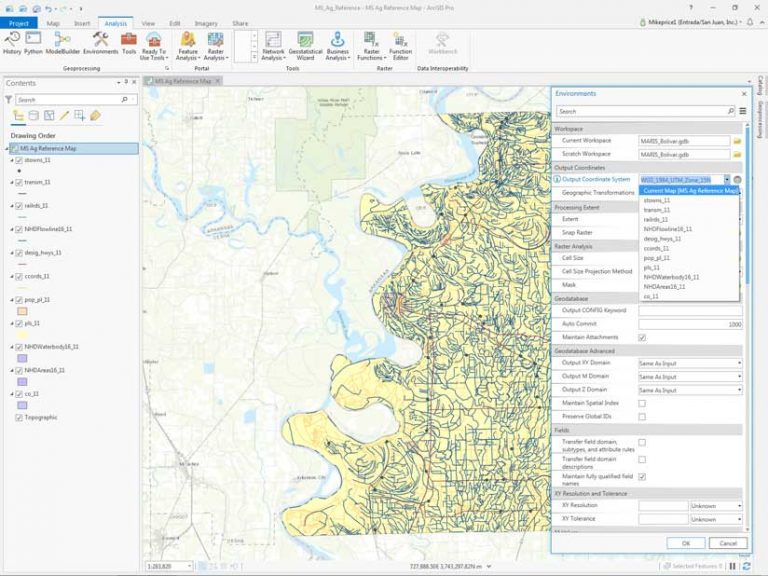Click the Current Workspace folder browse icon
The height and width of the screenshot is (576, 768).
737,141
